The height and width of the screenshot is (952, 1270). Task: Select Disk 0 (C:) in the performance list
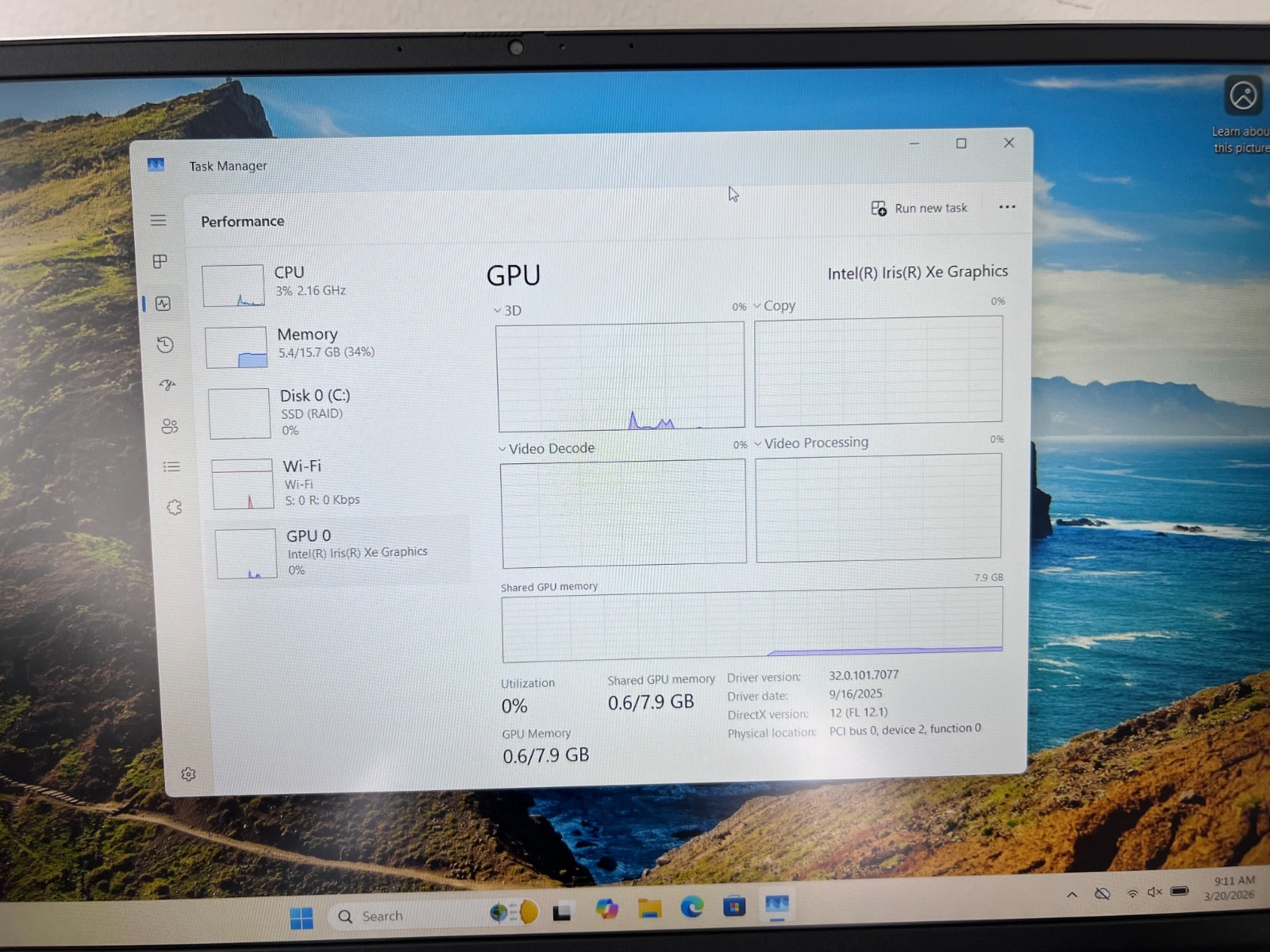click(x=337, y=413)
